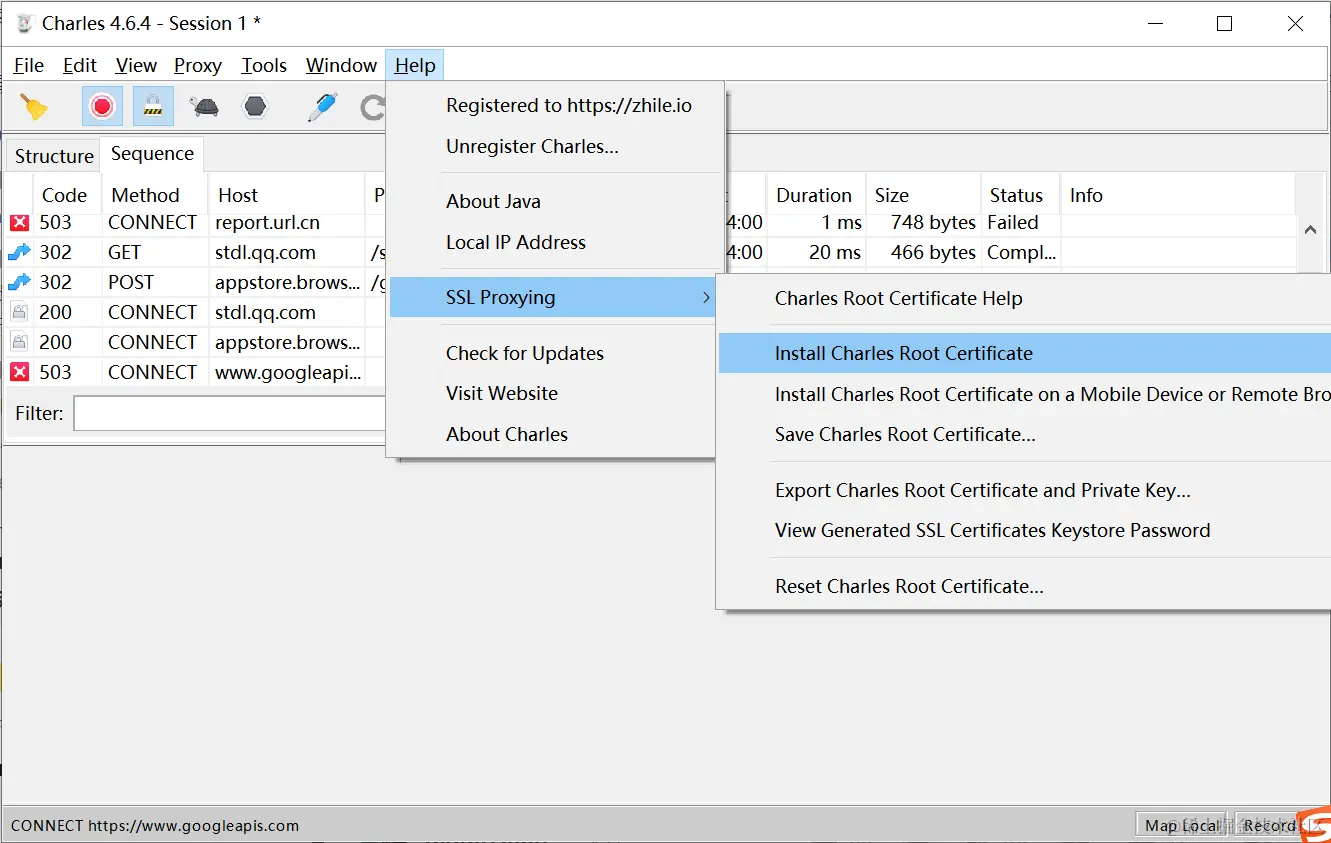
Task: Sort by the Code column header
Action: [65, 195]
